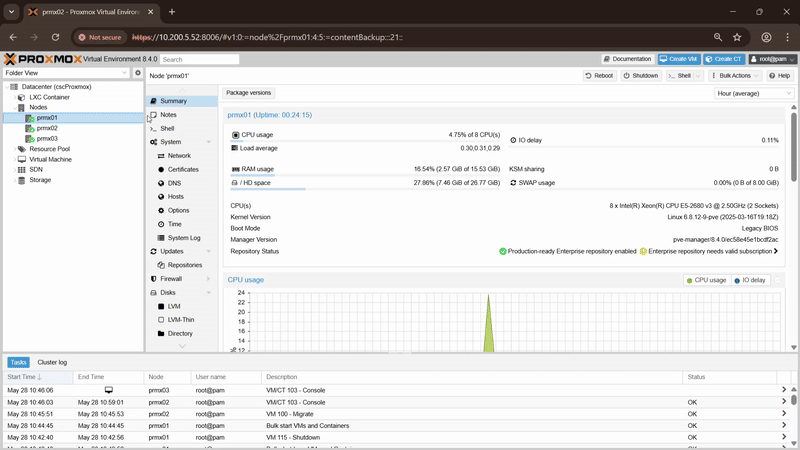Click the Virtual Machine monitor icon
The image size is (800, 450).
(21, 159)
